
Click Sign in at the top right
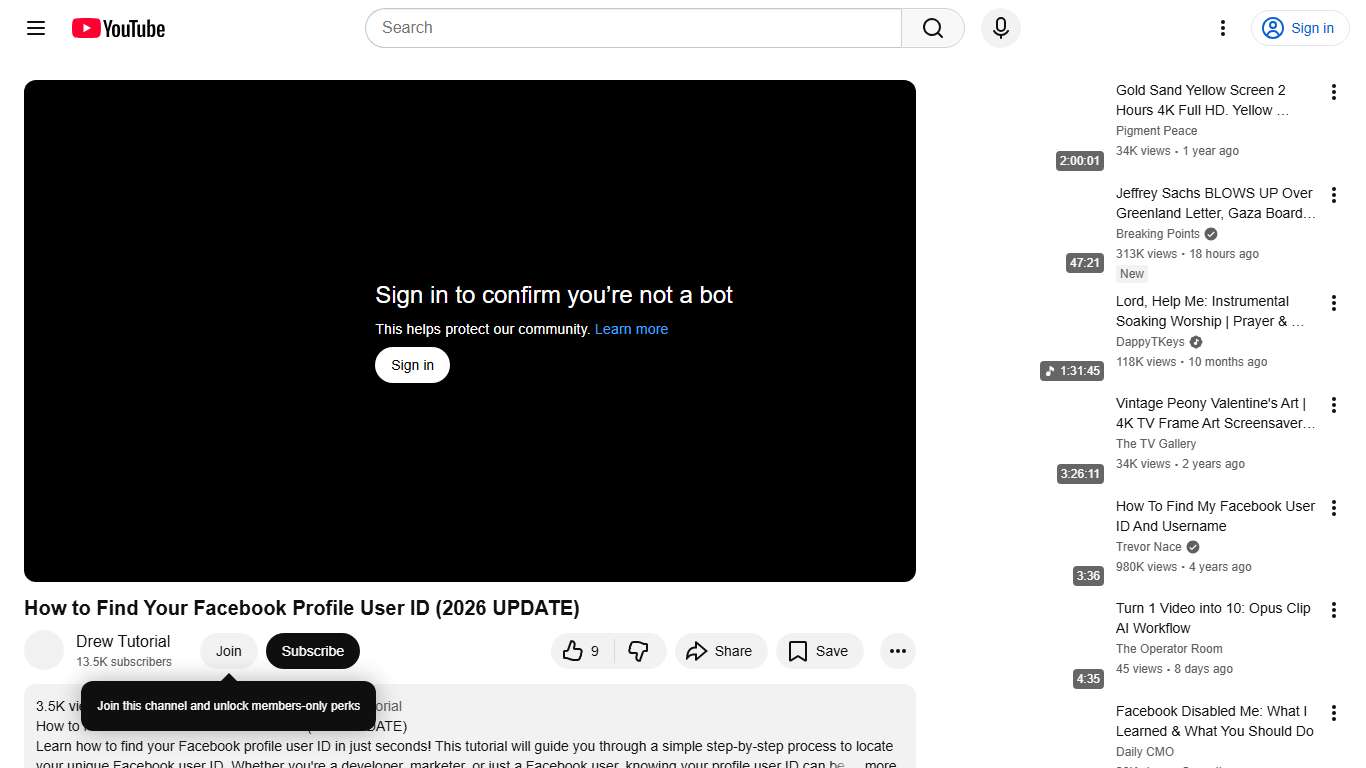coord(1299,28)
